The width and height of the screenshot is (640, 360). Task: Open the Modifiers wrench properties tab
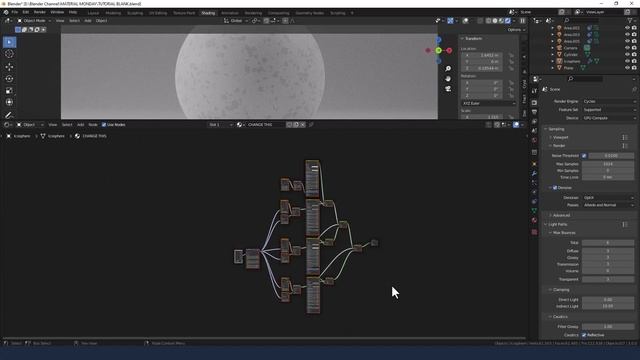coord(534,173)
